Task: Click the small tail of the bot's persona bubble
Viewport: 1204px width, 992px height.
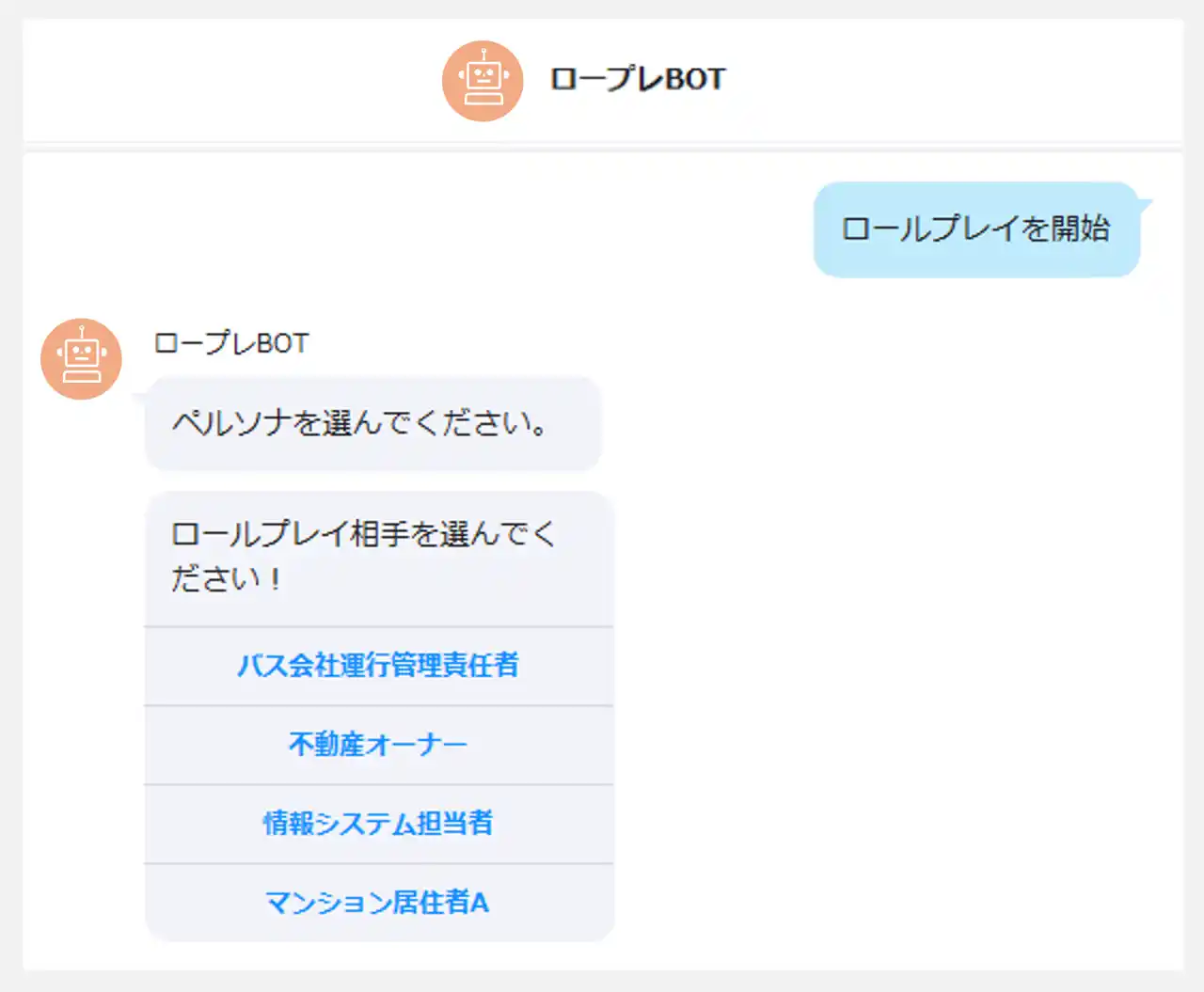Action: point(139,398)
